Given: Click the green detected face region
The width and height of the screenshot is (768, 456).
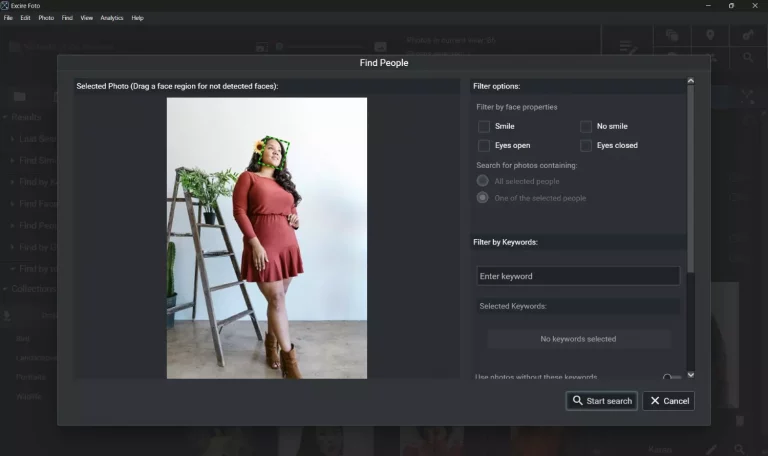Looking at the screenshot, I should pyautogui.click(x=272, y=153).
